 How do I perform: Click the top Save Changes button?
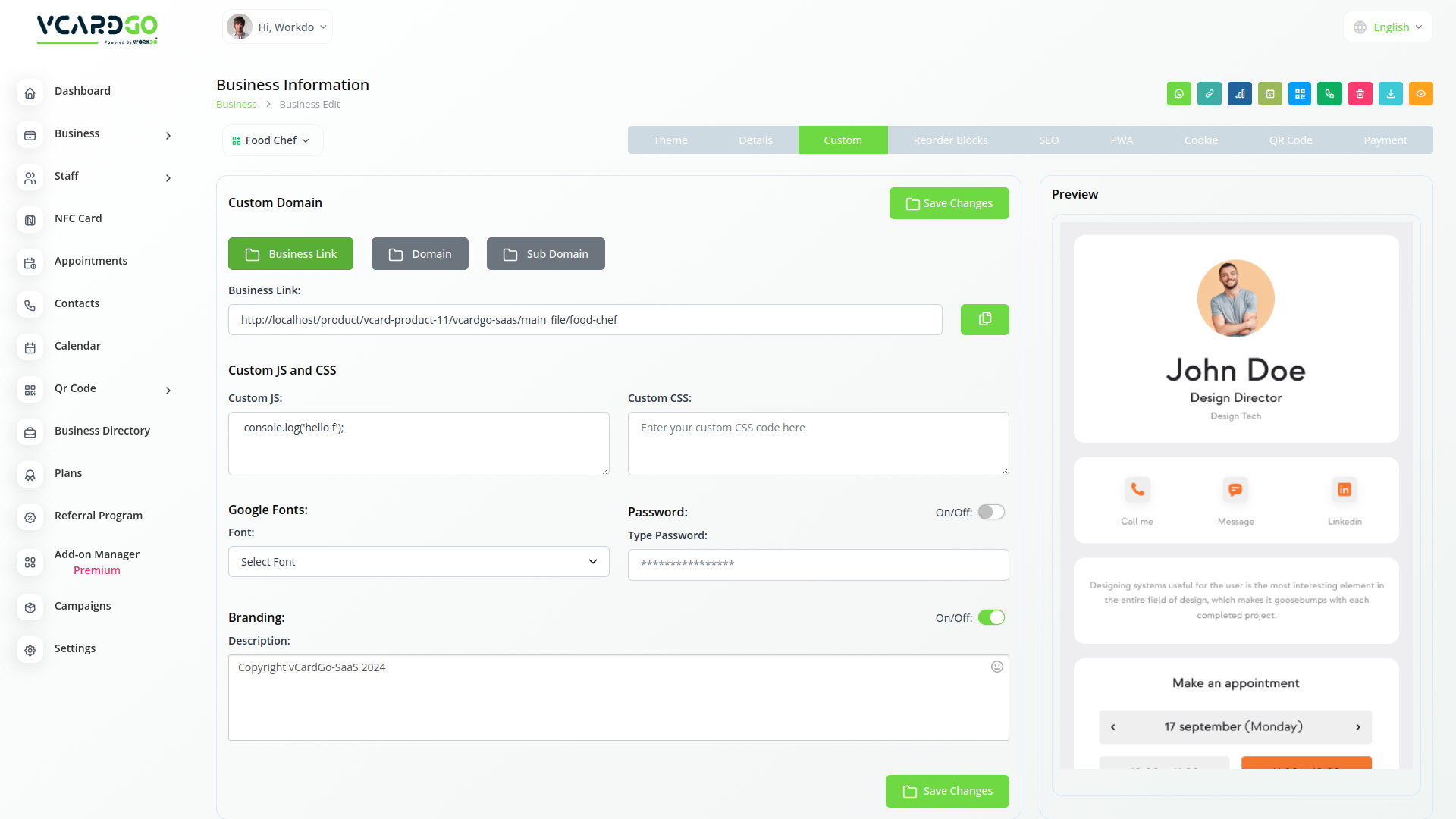(949, 203)
